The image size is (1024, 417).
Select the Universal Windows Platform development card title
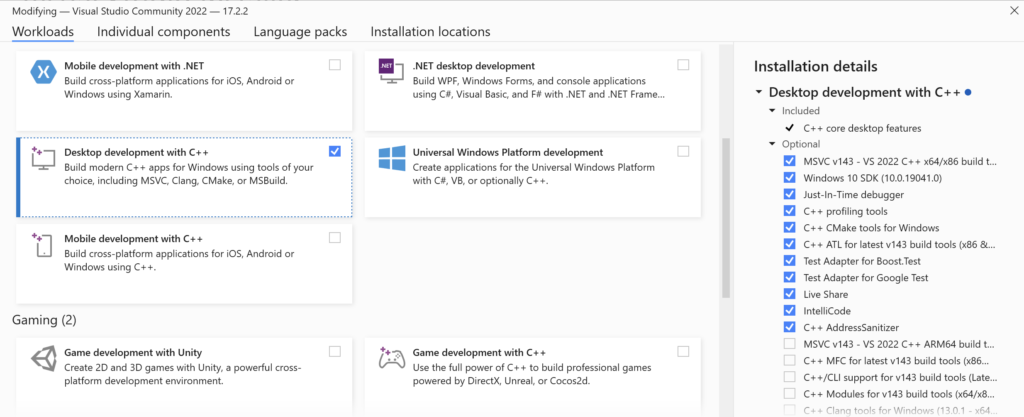click(508, 152)
